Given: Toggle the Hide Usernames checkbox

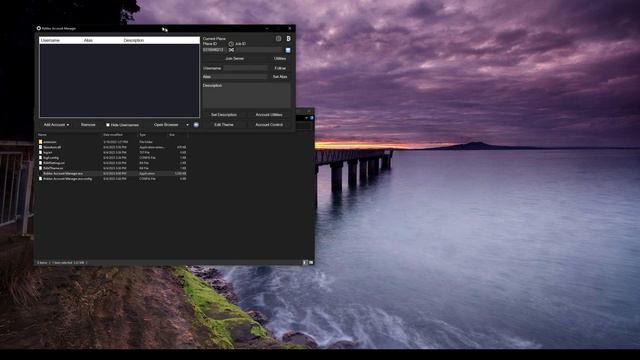Looking at the screenshot, I should (108, 125).
